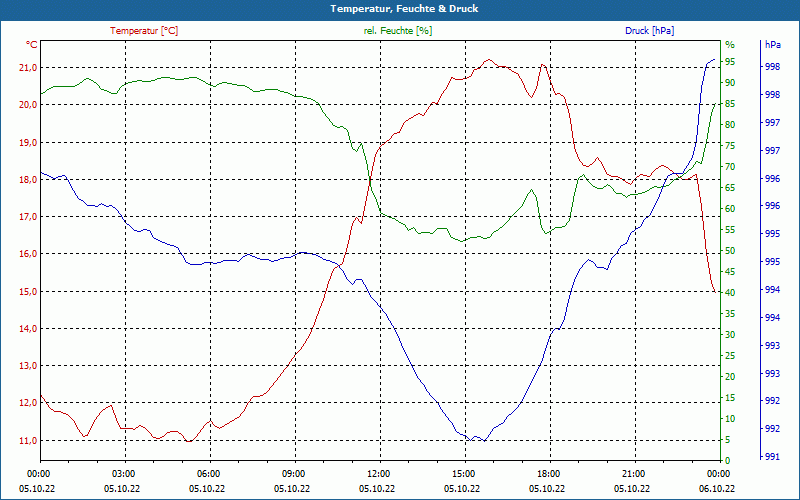
Task: Click the '11,0' temperature axis value
Action: click(28, 440)
